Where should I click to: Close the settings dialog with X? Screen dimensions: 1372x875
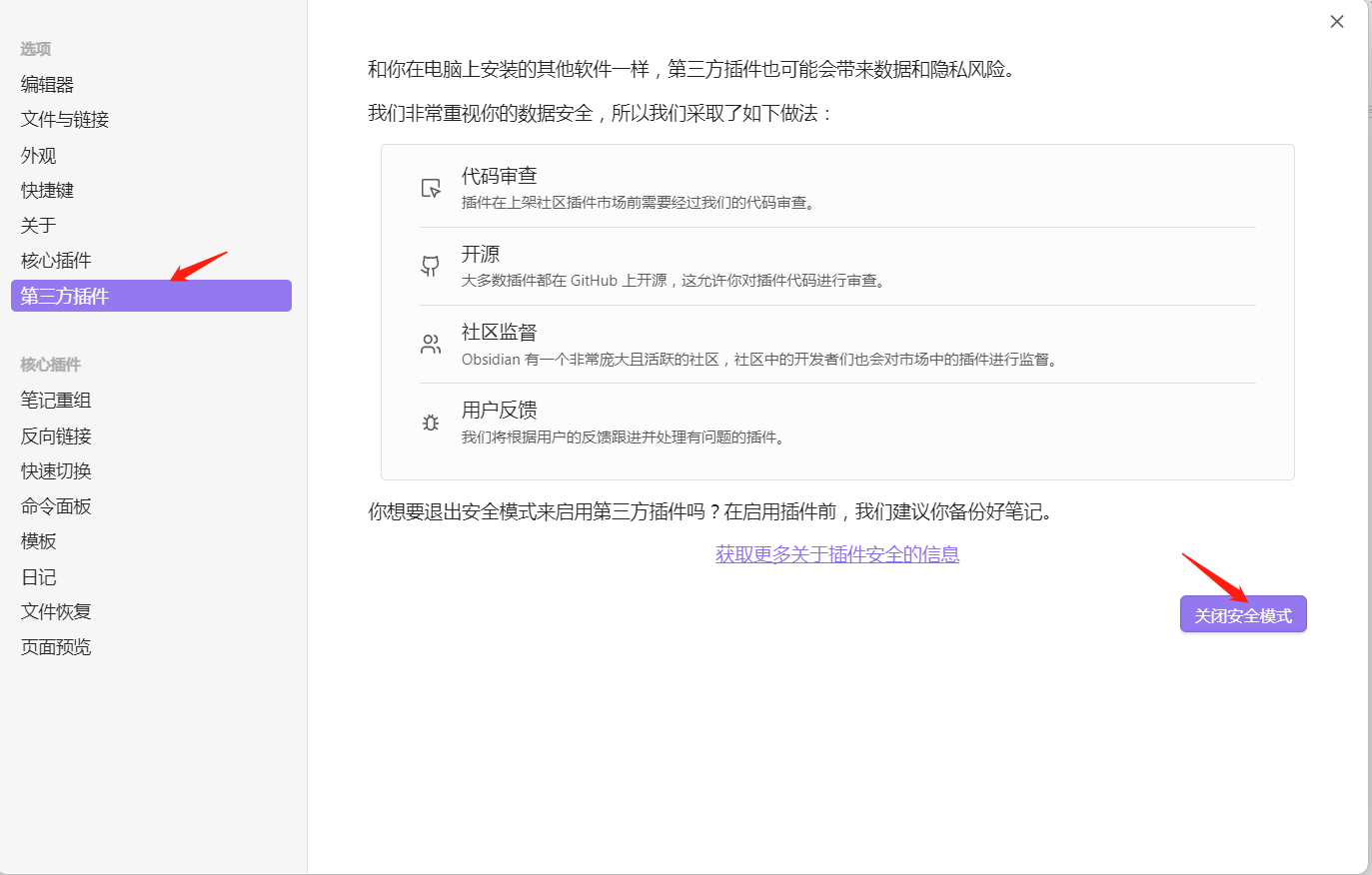[1337, 22]
